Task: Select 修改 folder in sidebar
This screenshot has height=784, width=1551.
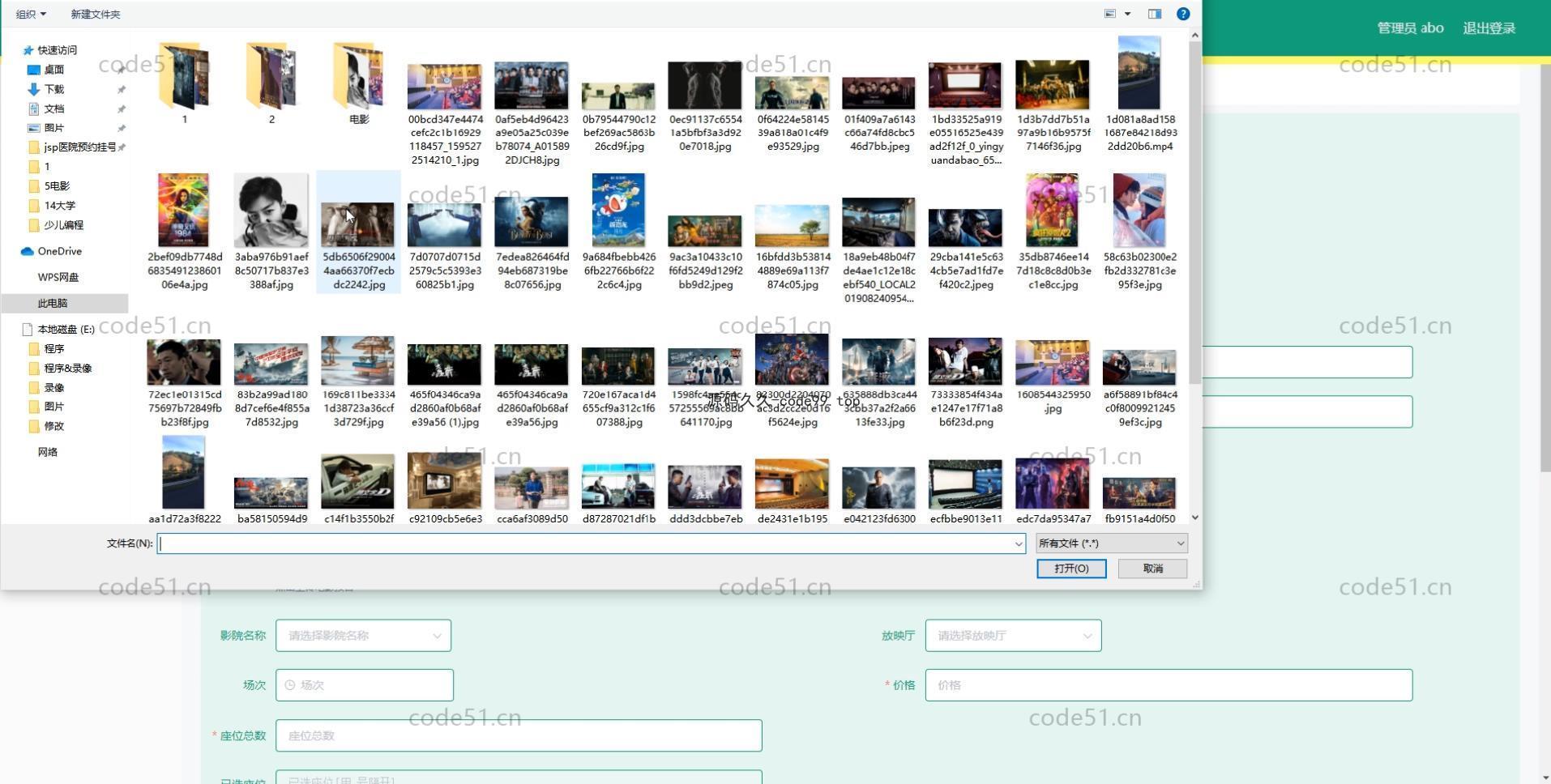Action: [54, 426]
